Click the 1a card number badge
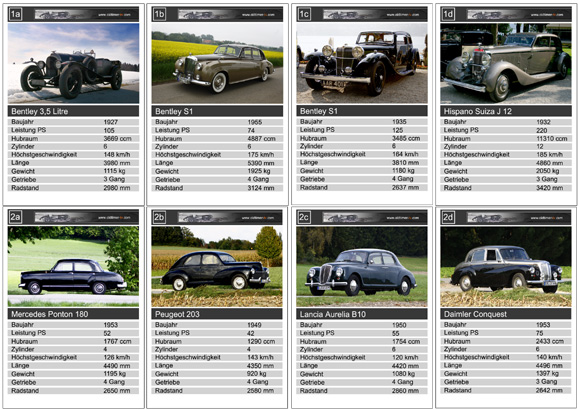Screen dimensions: 580x410 (x=15, y=14)
